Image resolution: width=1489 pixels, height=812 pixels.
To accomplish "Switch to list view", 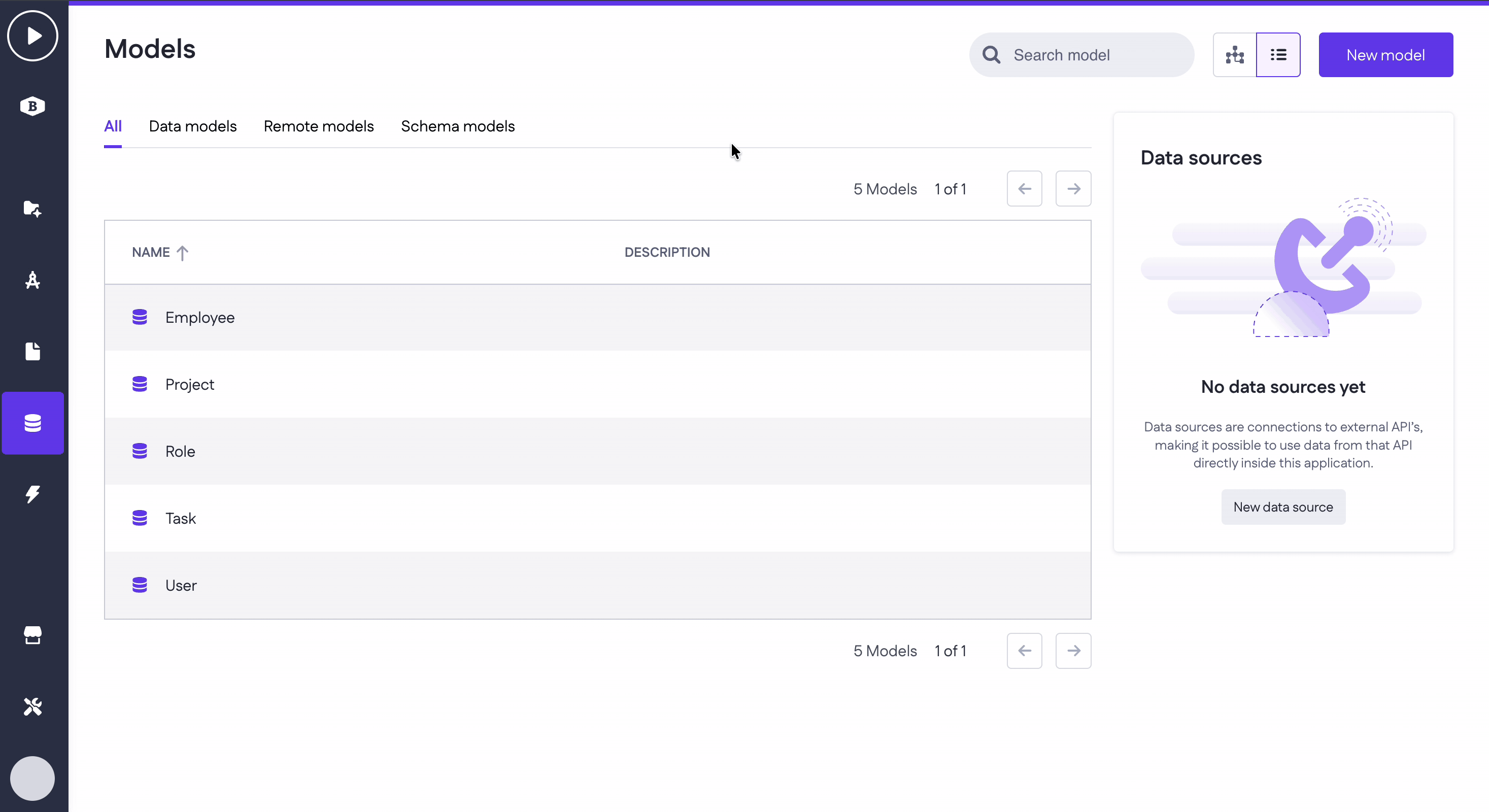I will (1278, 55).
